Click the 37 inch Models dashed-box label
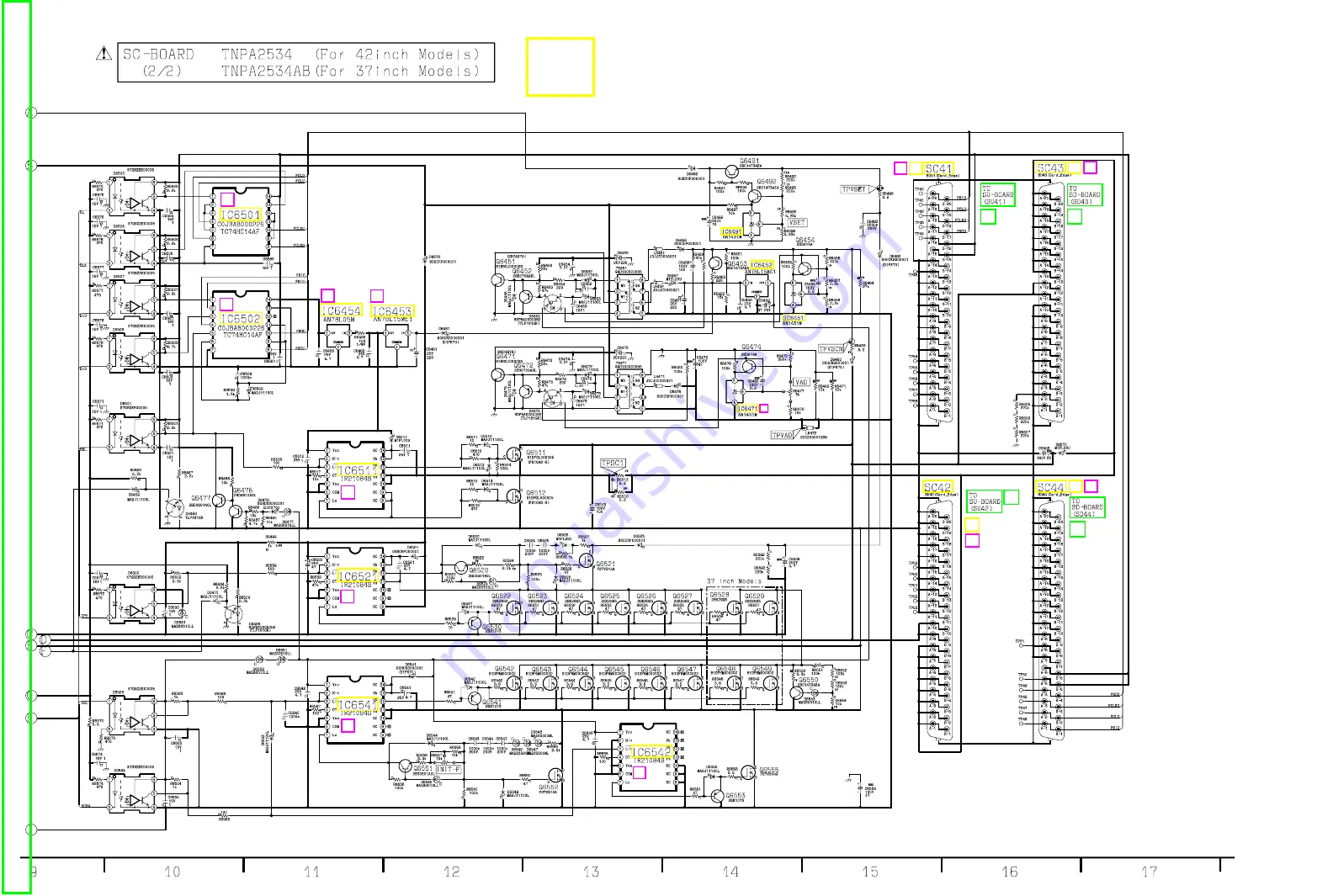The width and height of the screenshot is (1333, 896). tap(734, 581)
